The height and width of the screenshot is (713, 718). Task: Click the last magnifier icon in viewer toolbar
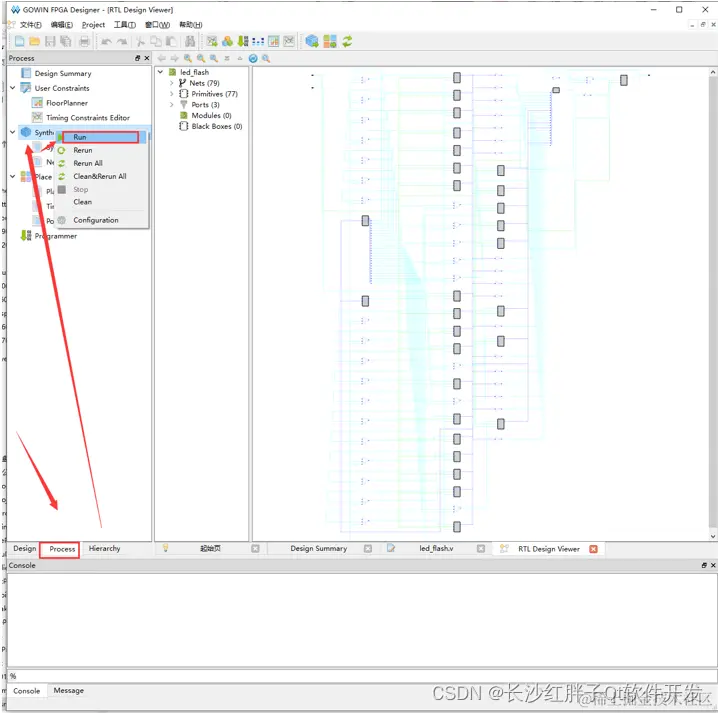click(266, 58)
